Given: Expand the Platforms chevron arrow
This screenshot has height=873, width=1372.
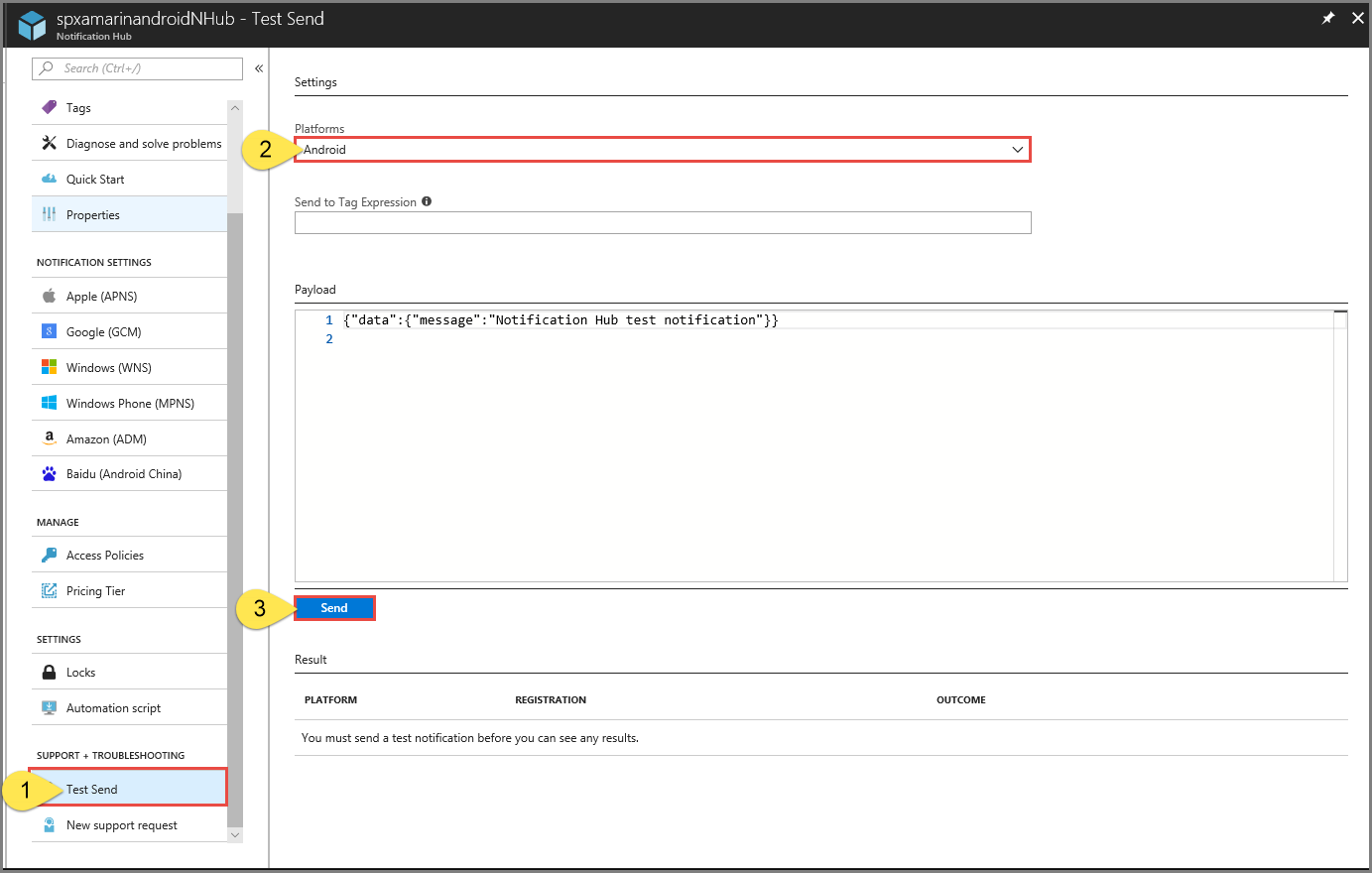Looking at the screenshot, I should coord(1017,149).
